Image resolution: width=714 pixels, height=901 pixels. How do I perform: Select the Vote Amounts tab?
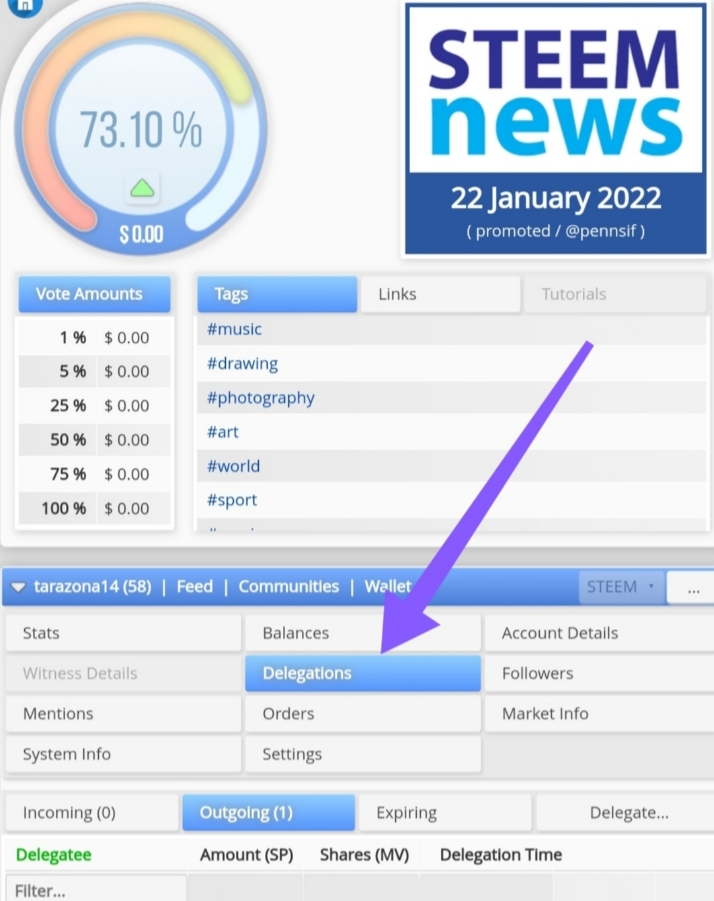coord(94,294)
